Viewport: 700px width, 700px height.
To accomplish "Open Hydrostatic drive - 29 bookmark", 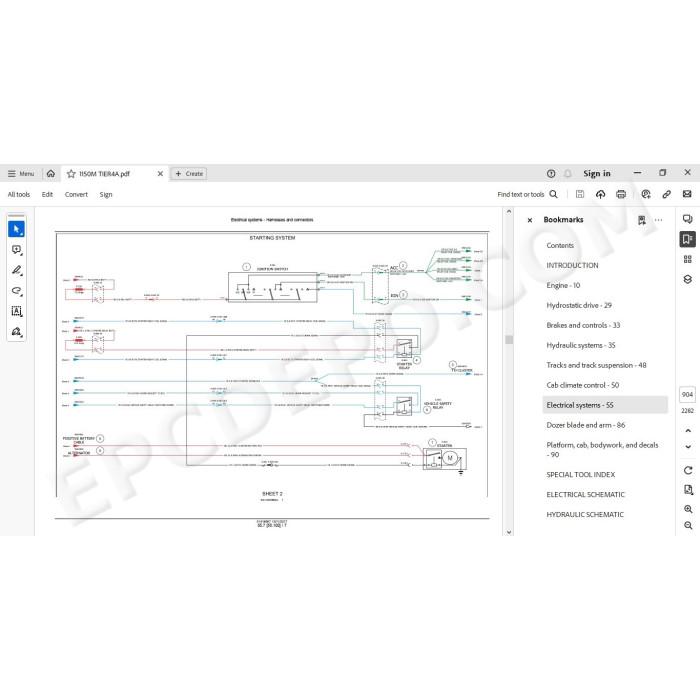I will click(x=579, y=305).
